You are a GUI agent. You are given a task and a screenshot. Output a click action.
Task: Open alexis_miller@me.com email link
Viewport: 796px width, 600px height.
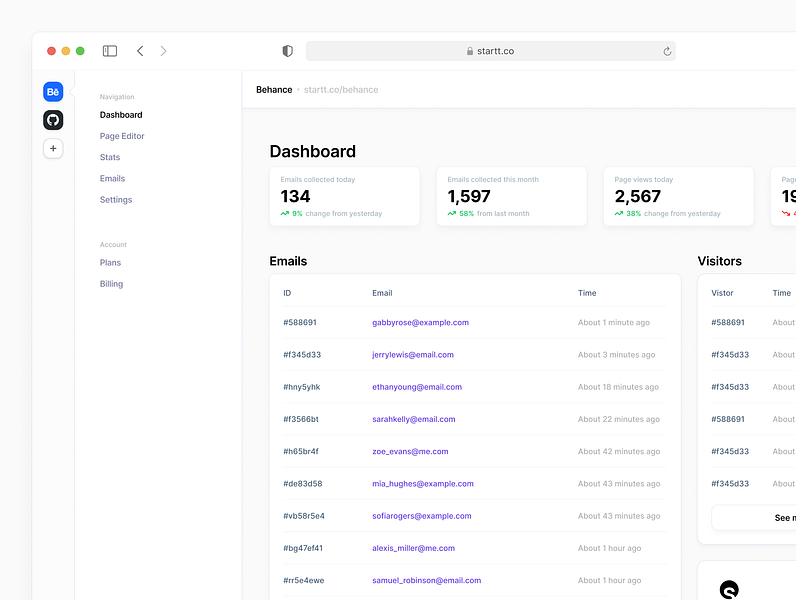(x=413, y=548)
